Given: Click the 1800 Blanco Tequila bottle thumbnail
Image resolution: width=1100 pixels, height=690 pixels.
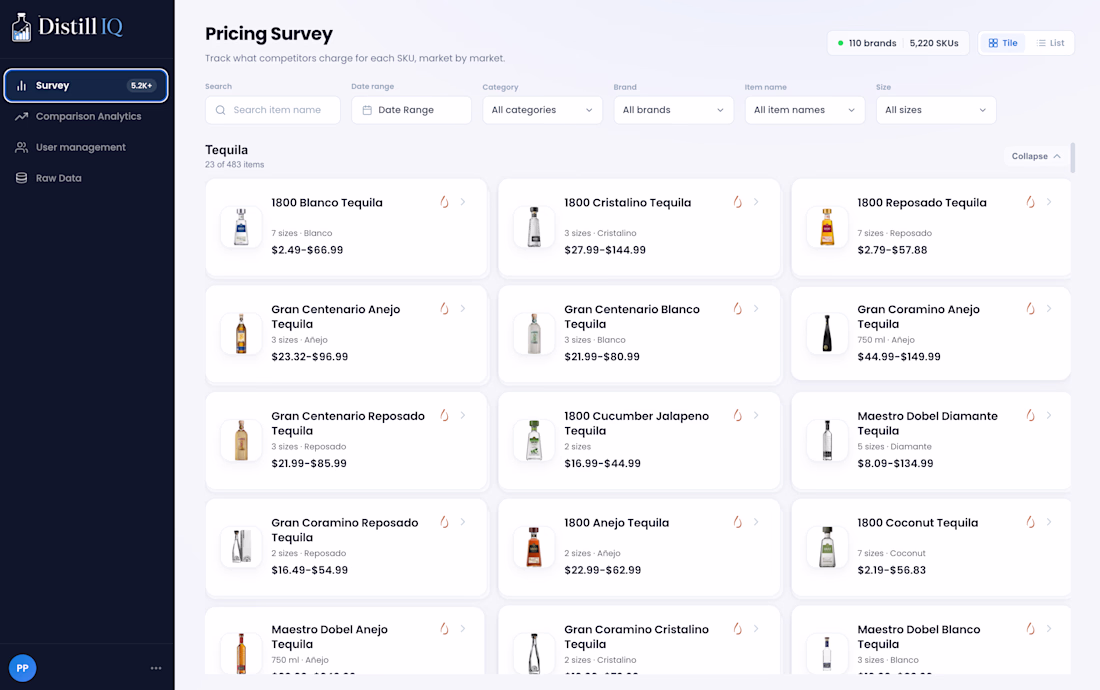Looking at the screenshot, I should coord(241,226).
